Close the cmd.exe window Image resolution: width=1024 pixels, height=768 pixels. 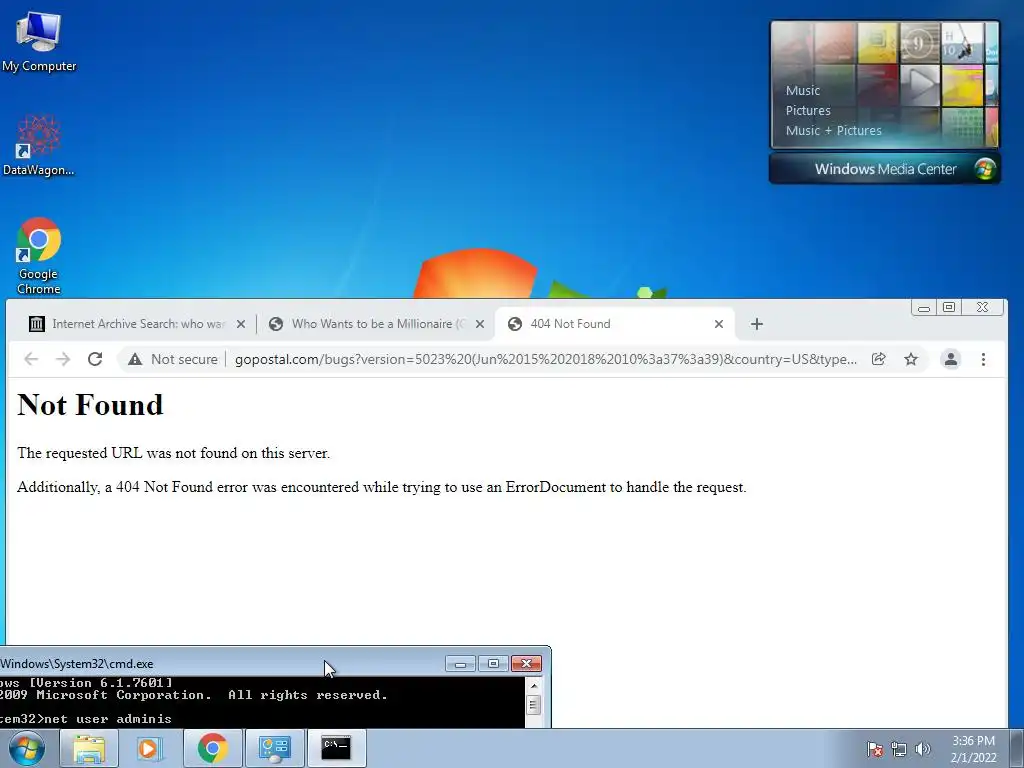[526, 664]
